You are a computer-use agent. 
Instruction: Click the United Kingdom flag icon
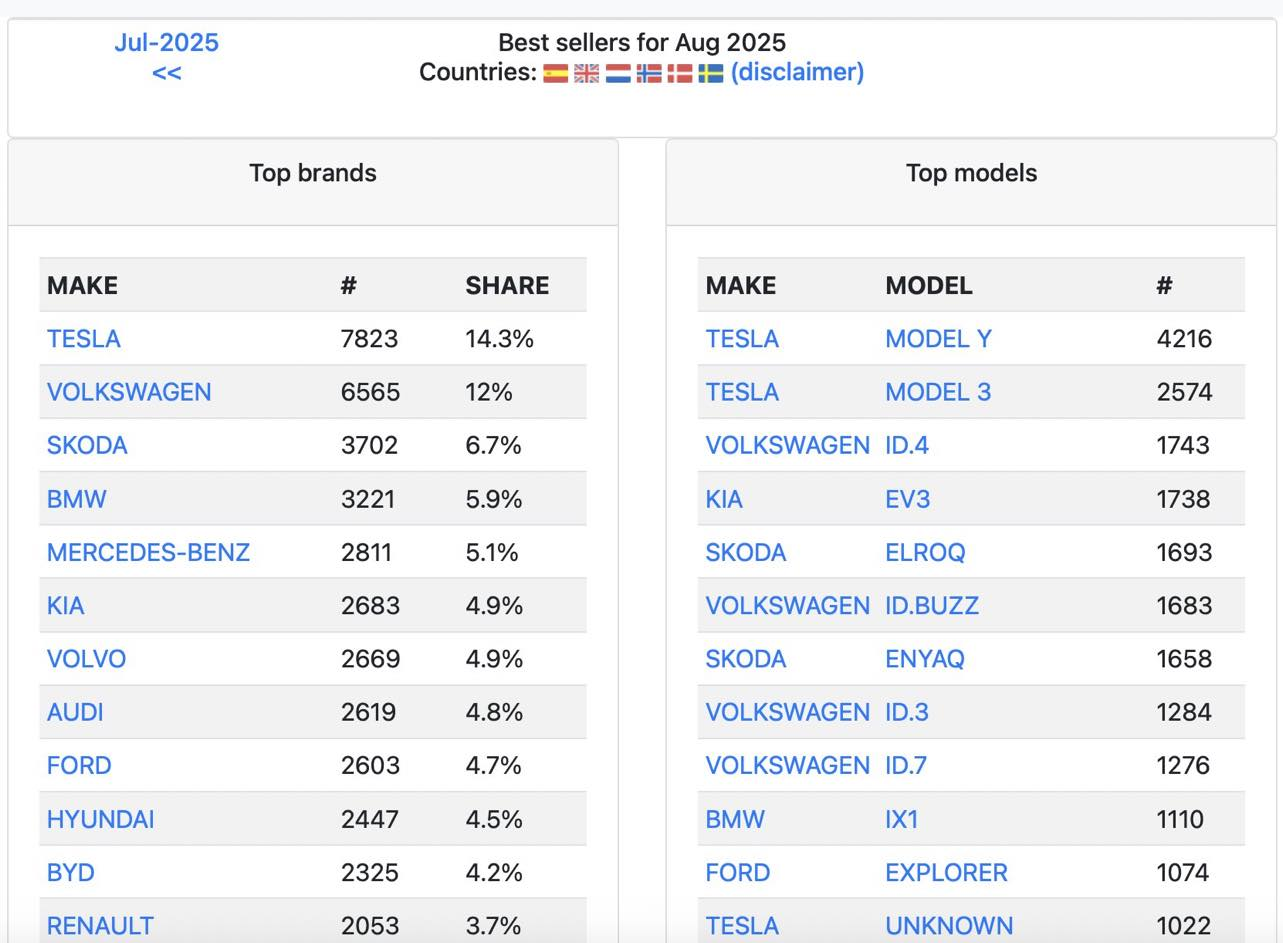[x=587, y=73]
